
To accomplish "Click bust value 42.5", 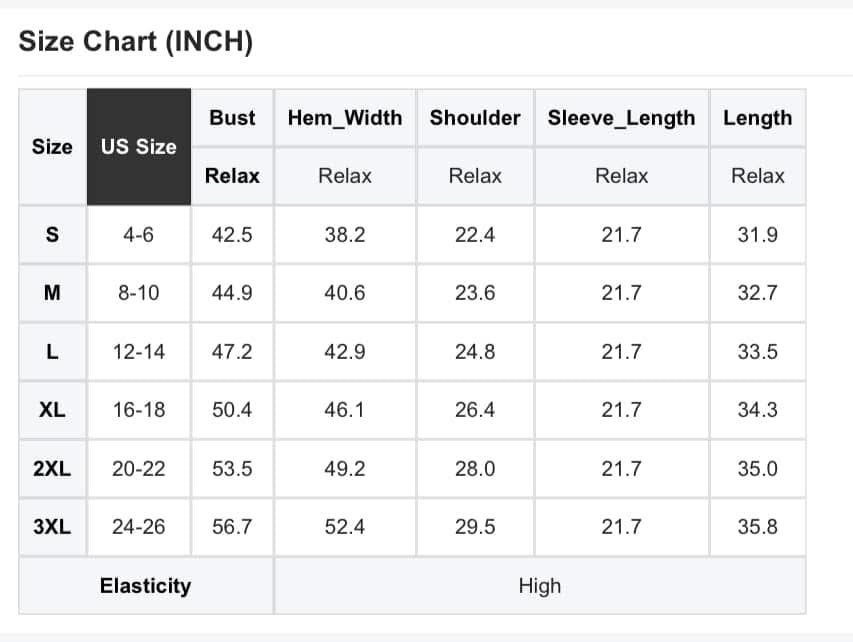I will (232, 235).
